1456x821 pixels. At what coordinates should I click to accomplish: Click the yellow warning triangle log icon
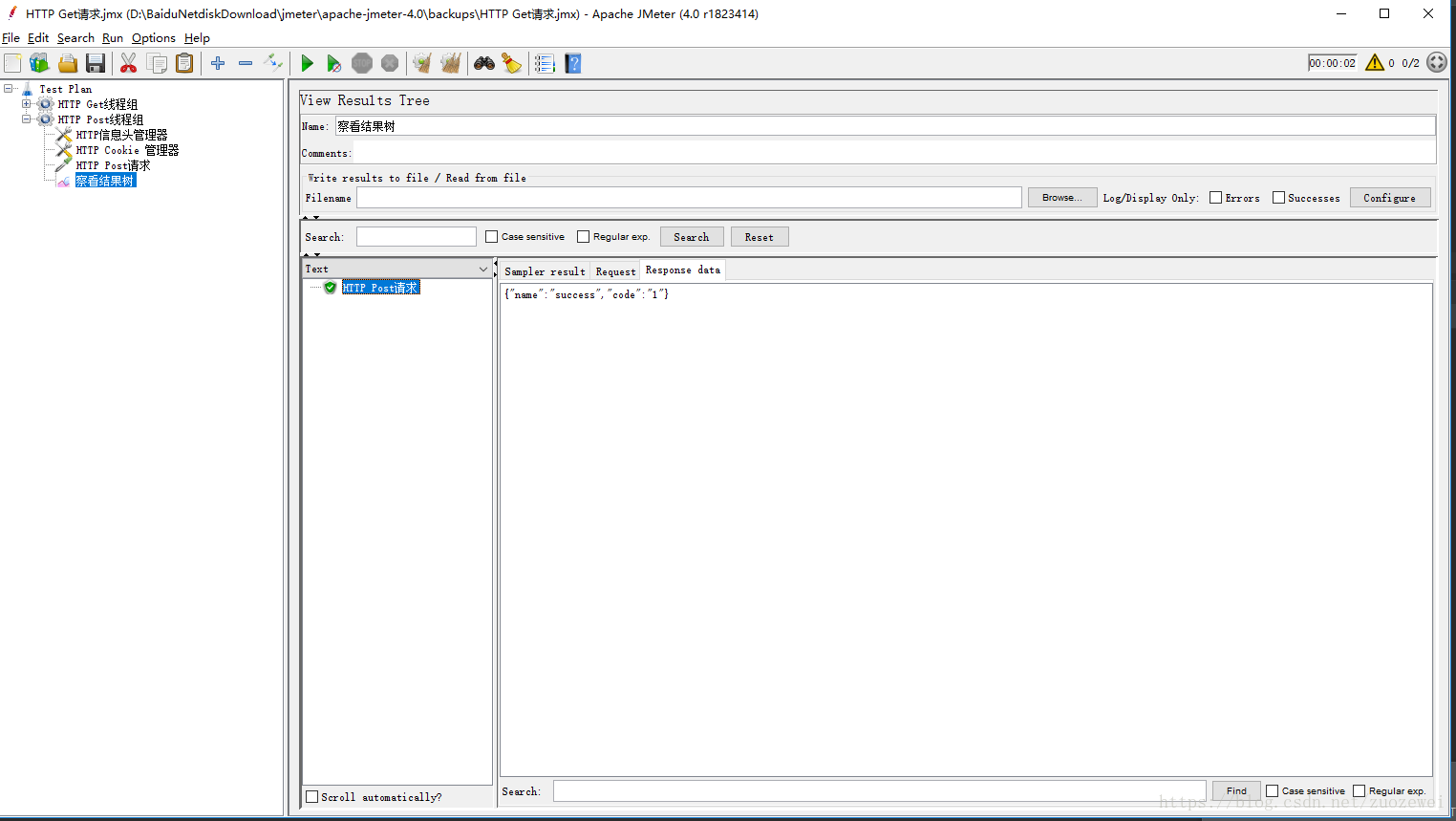point(1375,63)
